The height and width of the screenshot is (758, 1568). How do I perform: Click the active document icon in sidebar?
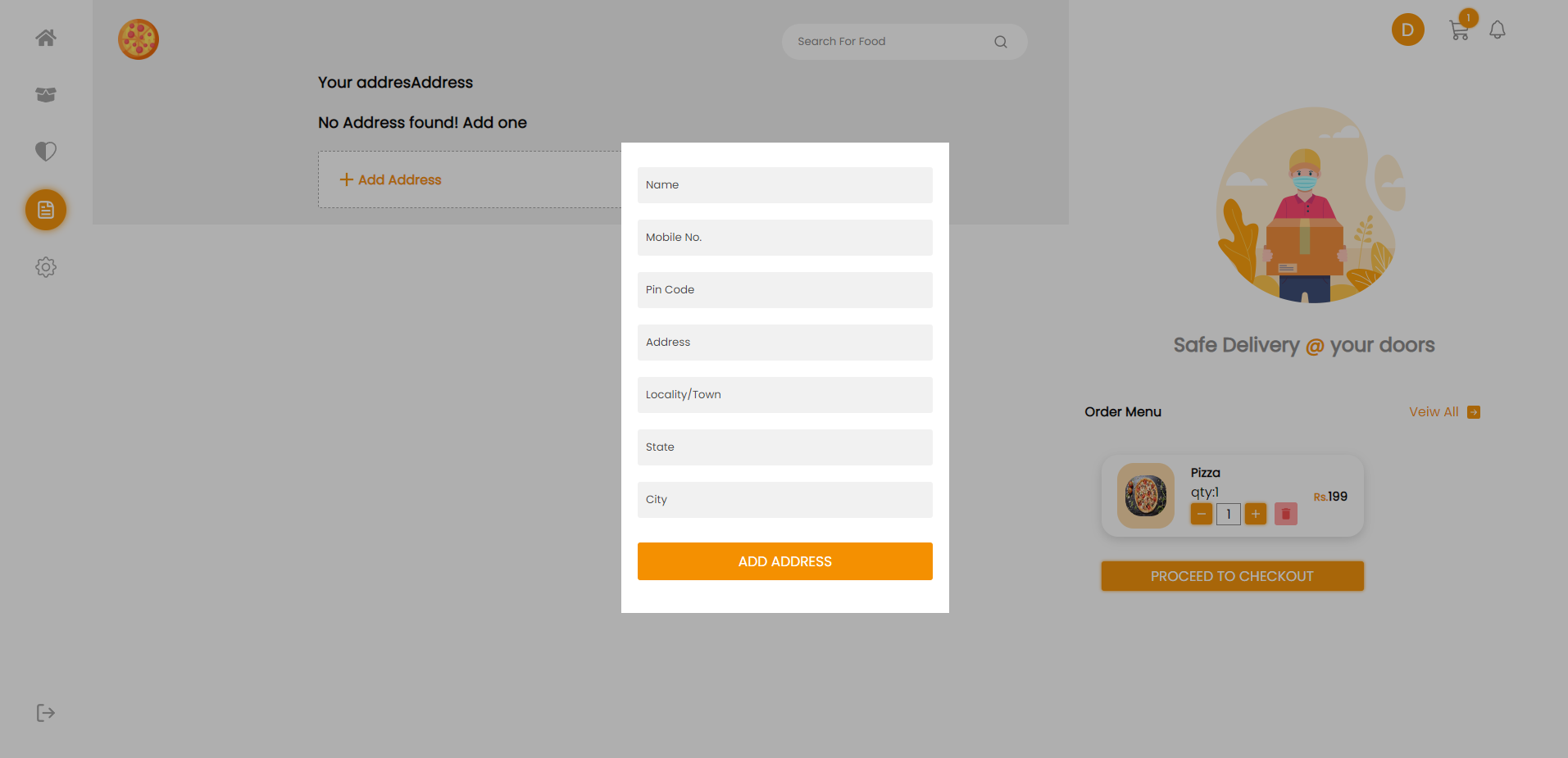tap(46, 210)
